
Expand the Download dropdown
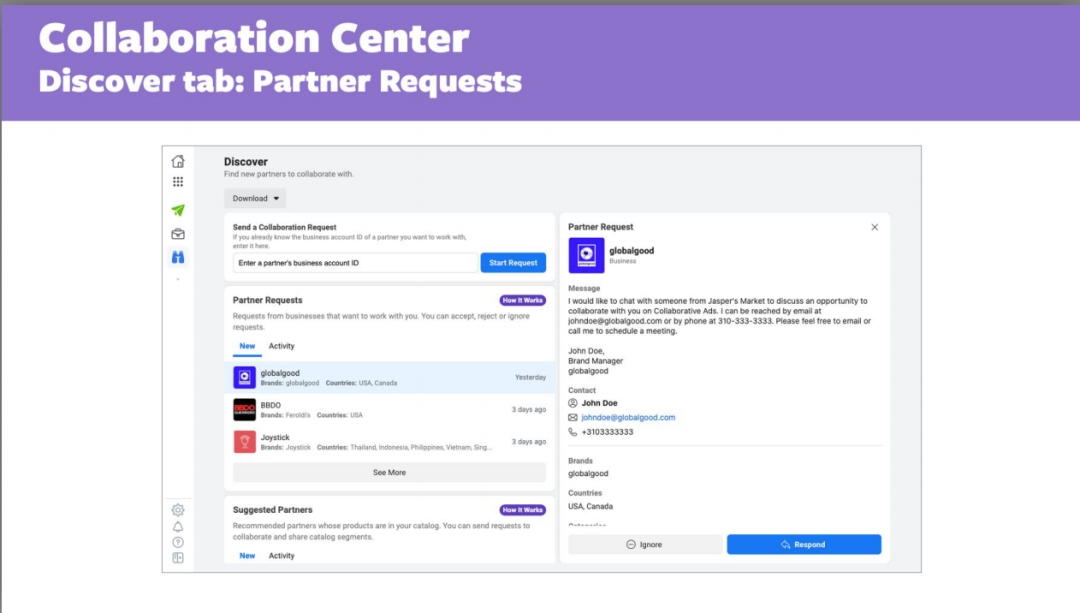[255, 198]
